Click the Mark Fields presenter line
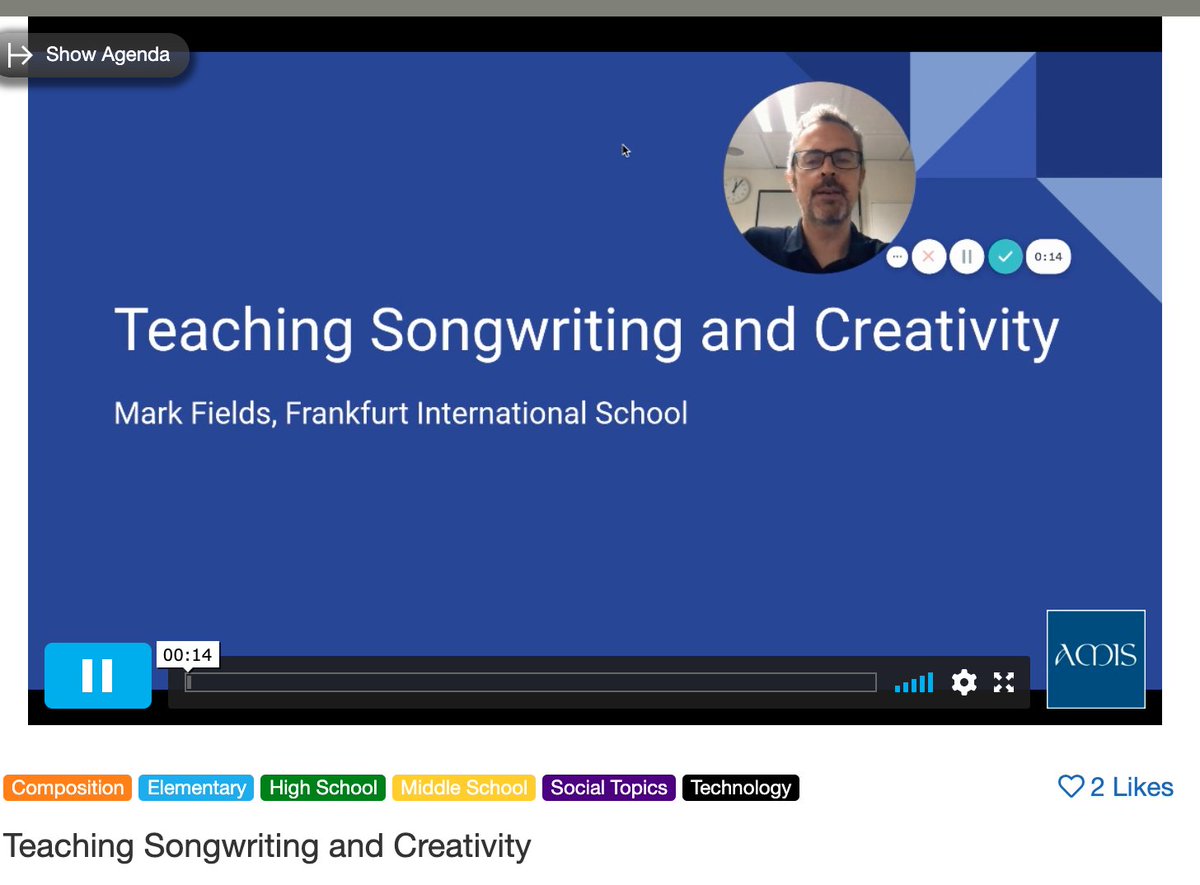Screen dimensions: 1200x885 (401, 413)
